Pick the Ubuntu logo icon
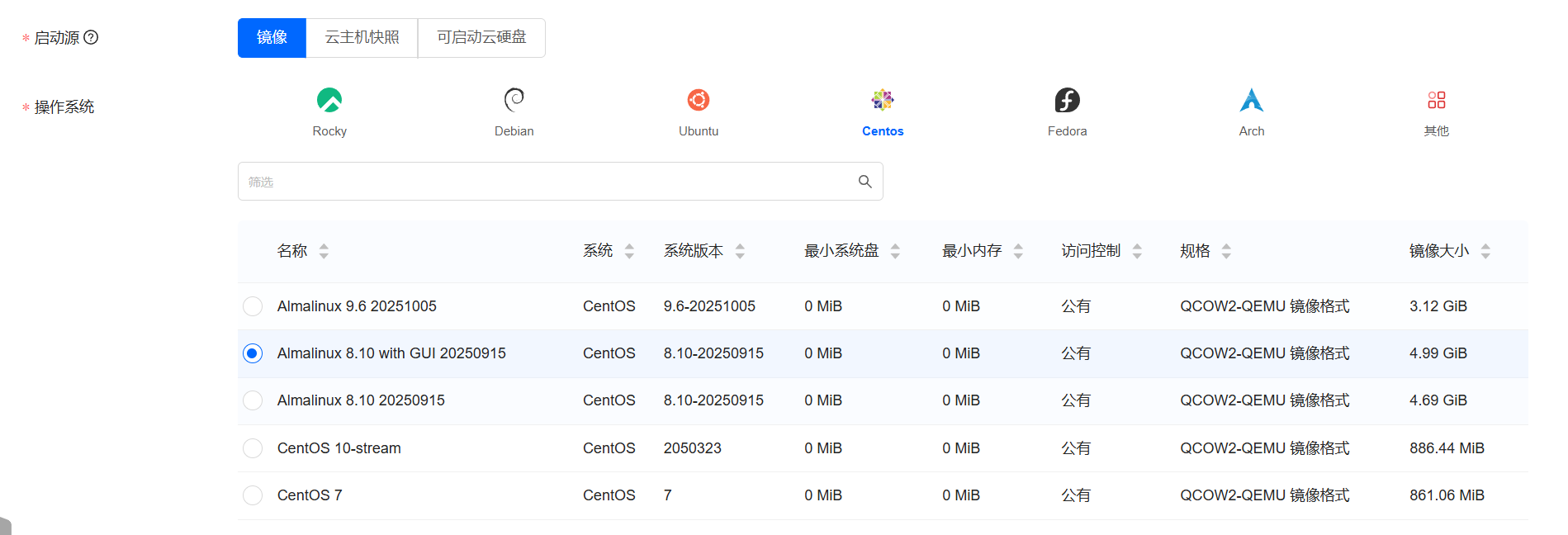The height and width of the screenshot is (535, 1568). click(x=699, y=101)
